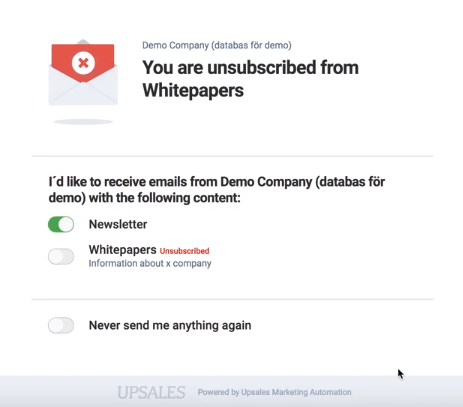Turn on Never send me anything again

pyautogui.click(x=61, y=325)
